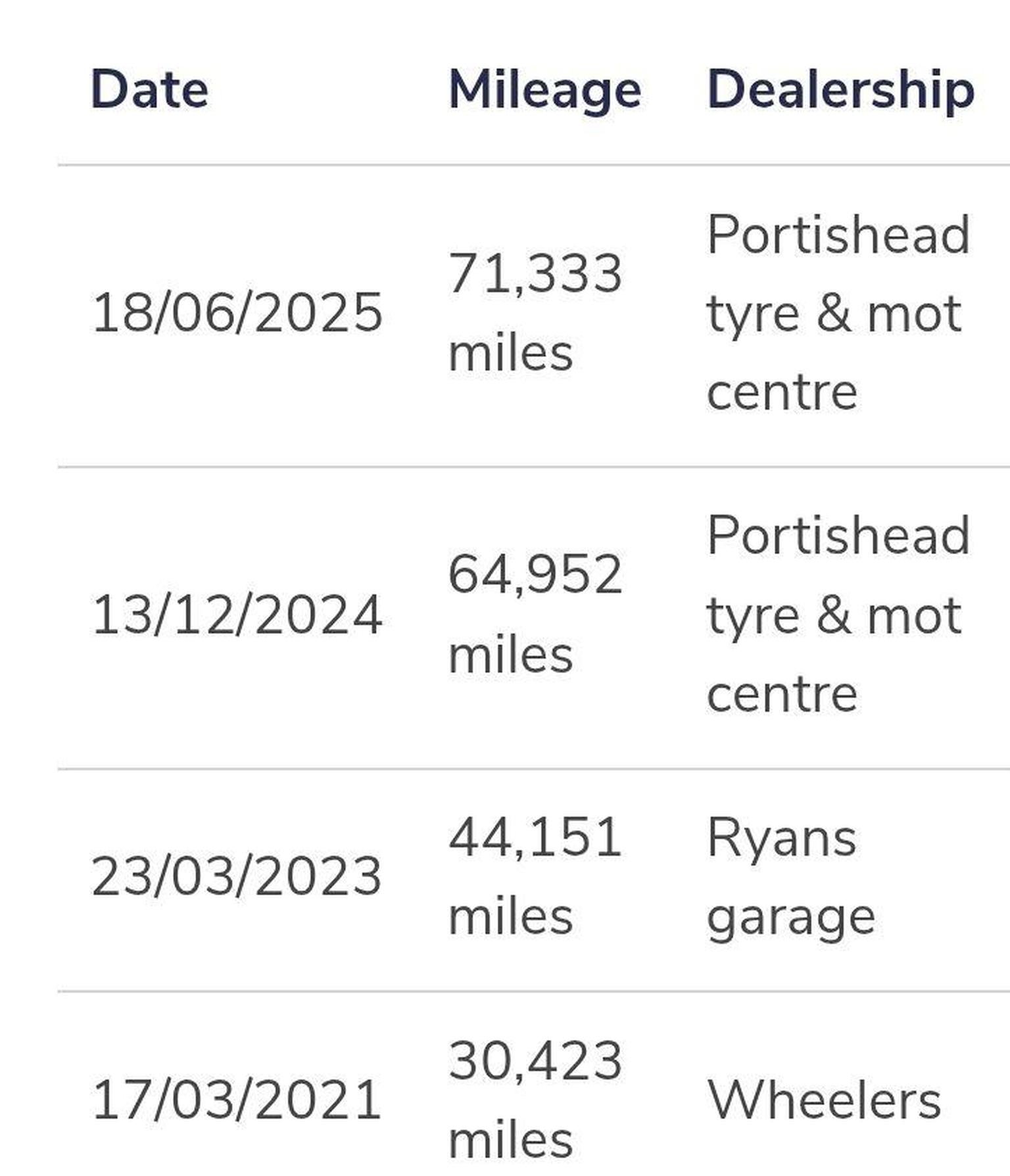This screenshot has height=1176, width=1010.
Task: Click the Date column header
Action: pyautogui.click(x=149, y=89)
